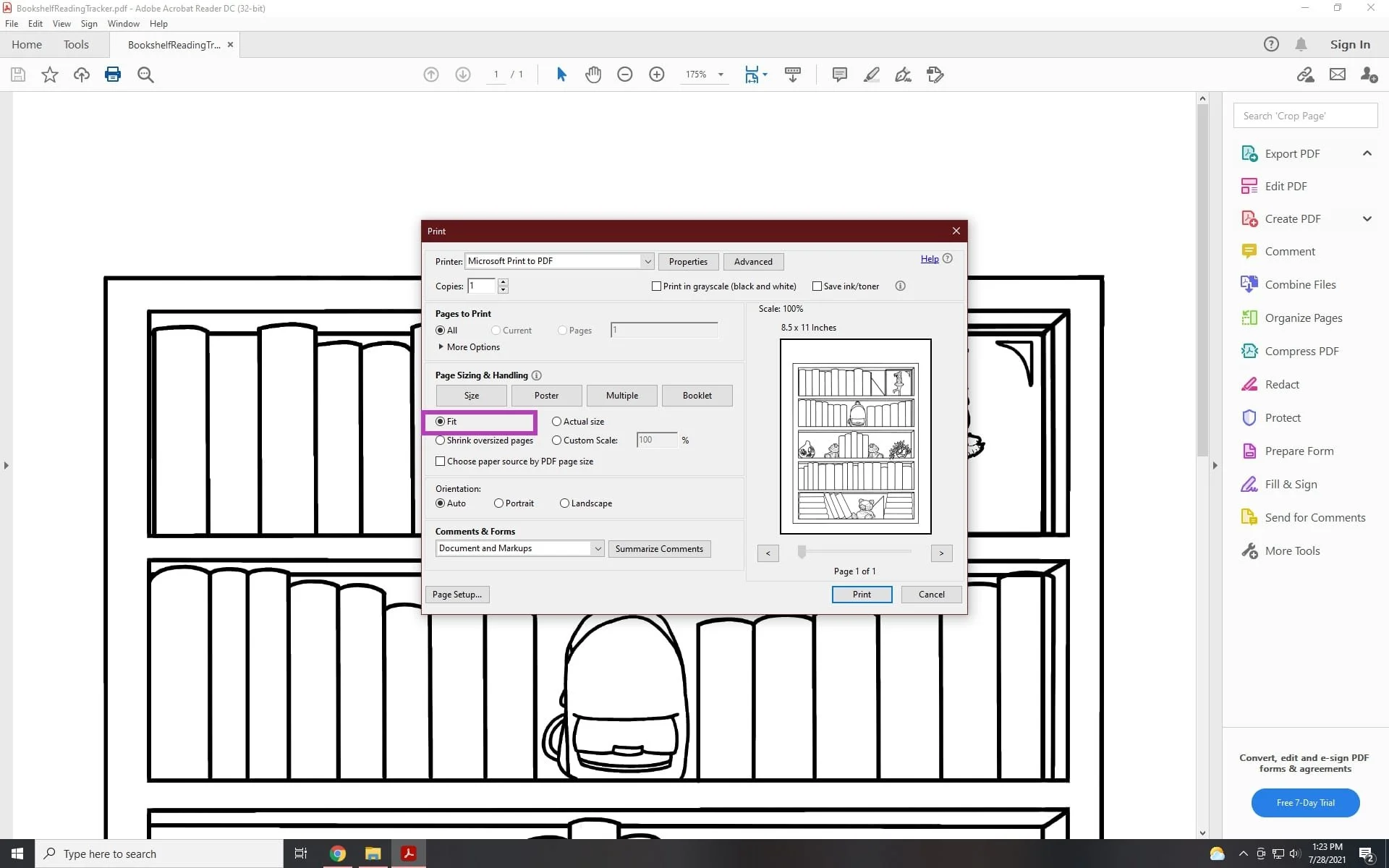Image resolution: width=1389 pixels, height=868 pixels.
Task: Open the Organize Pages tool
Action: coord(1302,318)
